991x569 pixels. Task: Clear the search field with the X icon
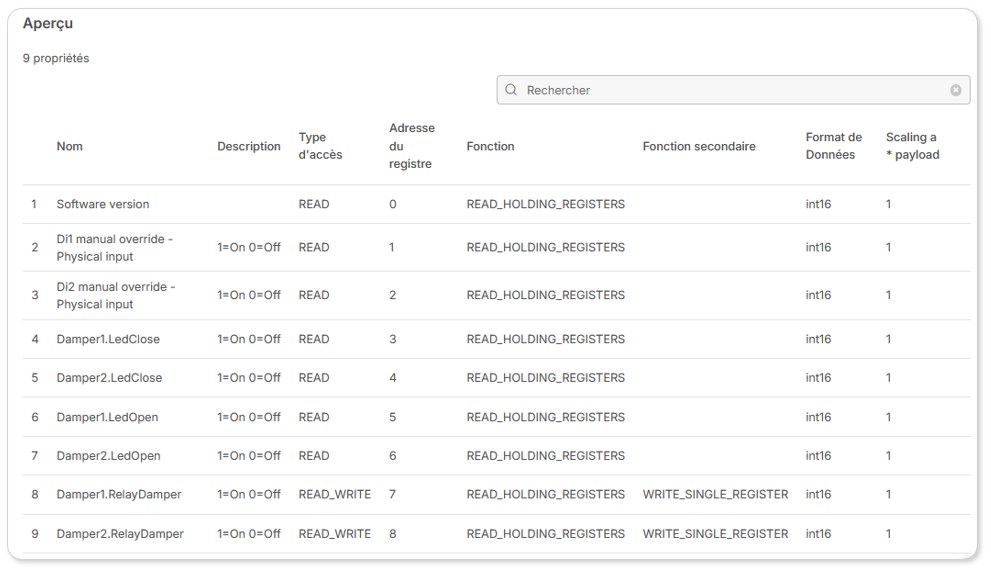point(956,90)
